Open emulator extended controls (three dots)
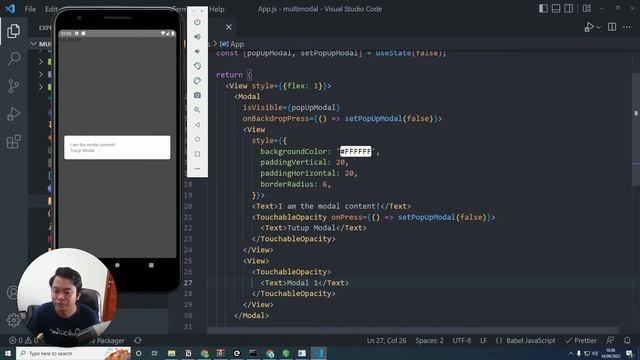 (198, 169)
